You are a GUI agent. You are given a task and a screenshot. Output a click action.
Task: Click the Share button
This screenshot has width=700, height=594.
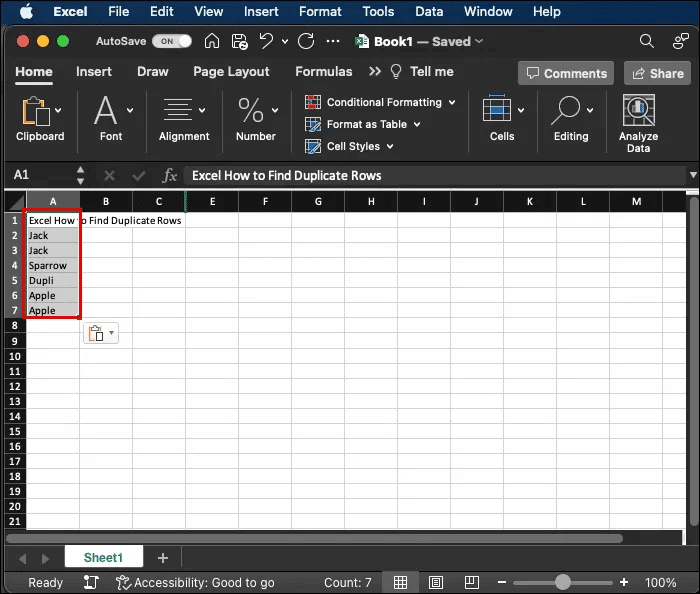(x=657, y=73)
